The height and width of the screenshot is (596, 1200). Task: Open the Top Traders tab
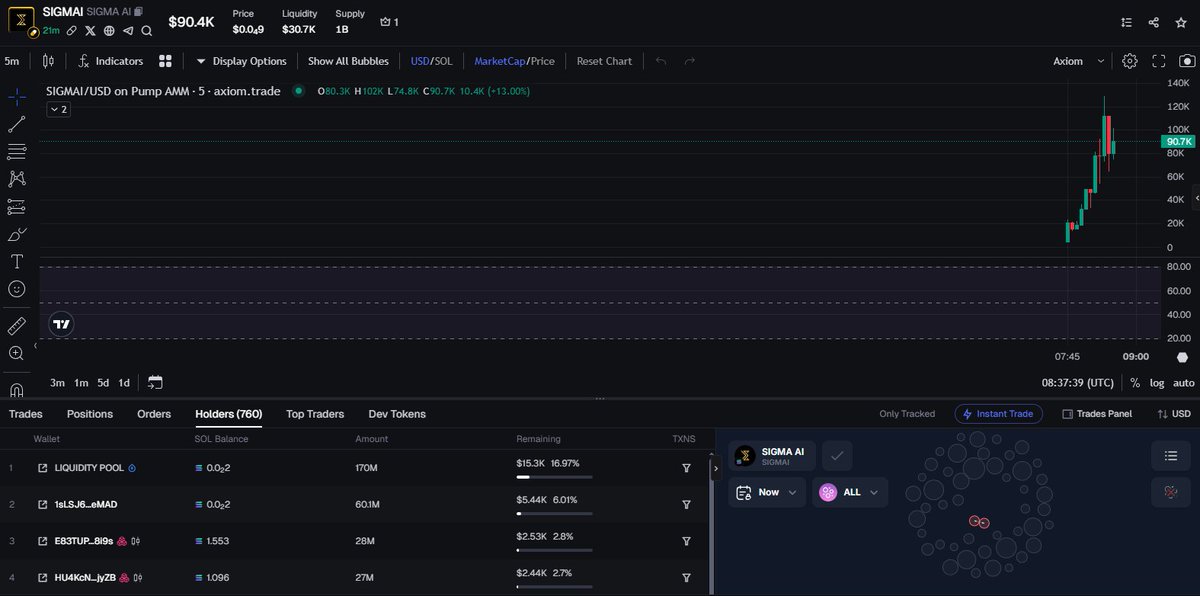pos(315,414)
